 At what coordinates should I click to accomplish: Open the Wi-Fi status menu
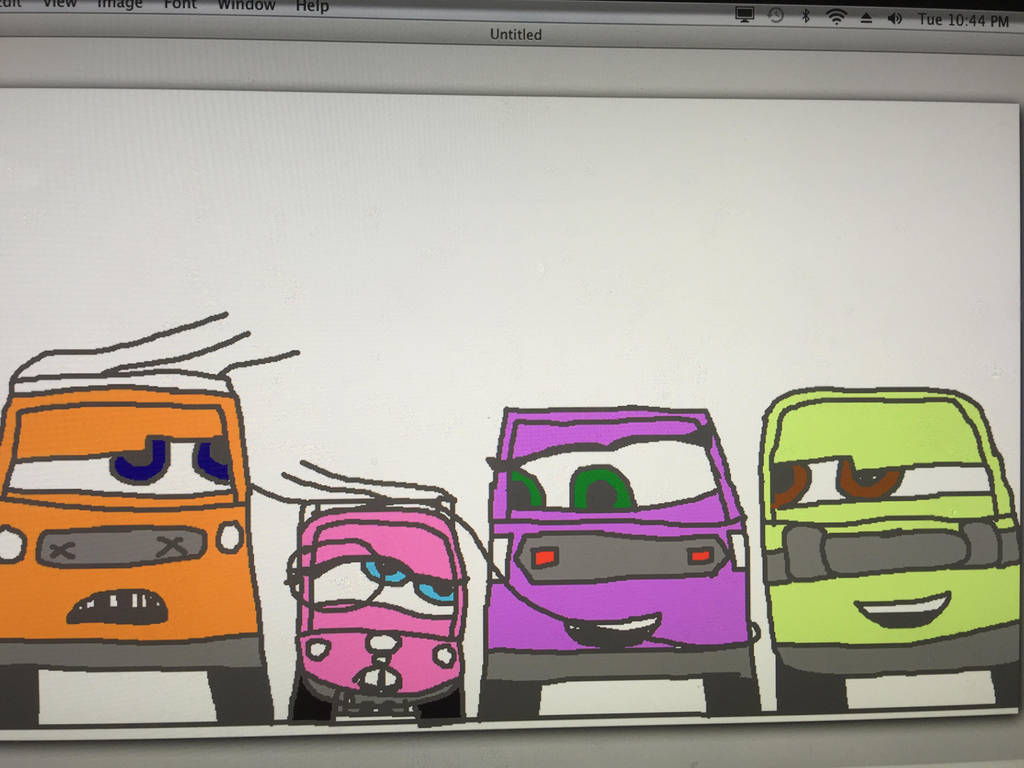[x=836, y=17]
